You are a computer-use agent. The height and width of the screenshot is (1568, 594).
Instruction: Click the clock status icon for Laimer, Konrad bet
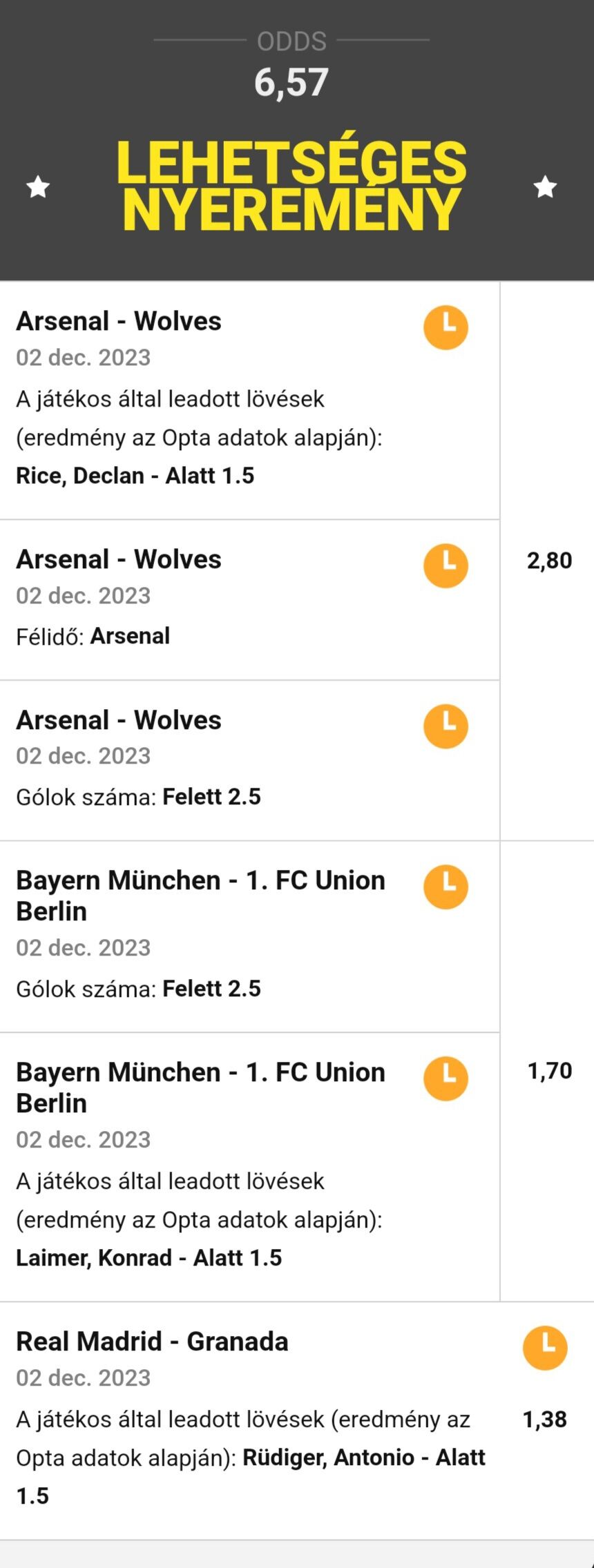pyautogui.click(x=445, y=1078)
